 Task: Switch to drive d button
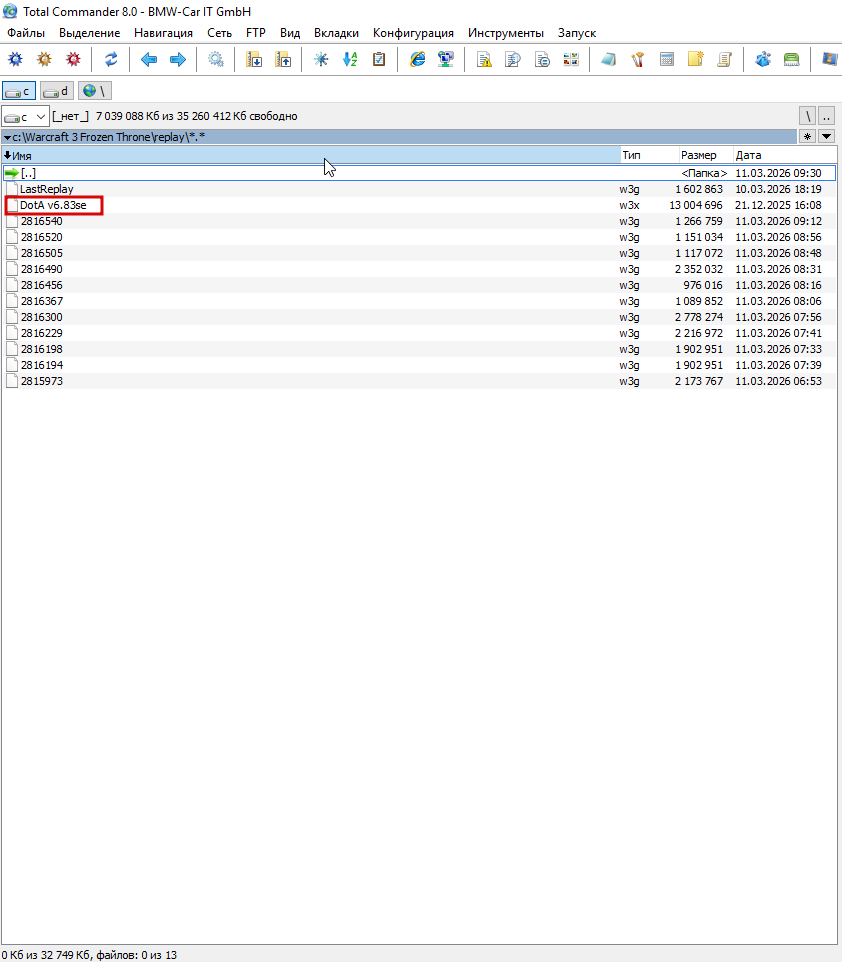coord(57,91)
